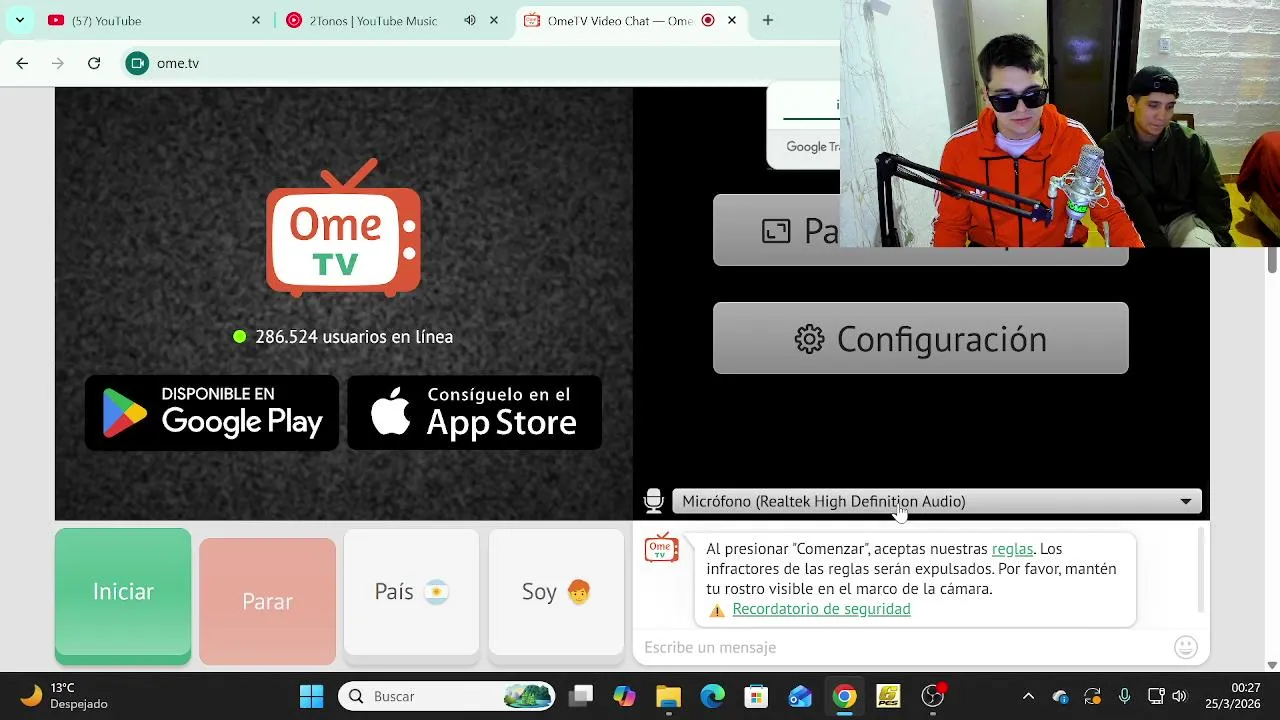Image resolution: width=1280 pixels, height=720 pixels.
Task: Close the YouTube tab
Action: click(x=256, y=20)
